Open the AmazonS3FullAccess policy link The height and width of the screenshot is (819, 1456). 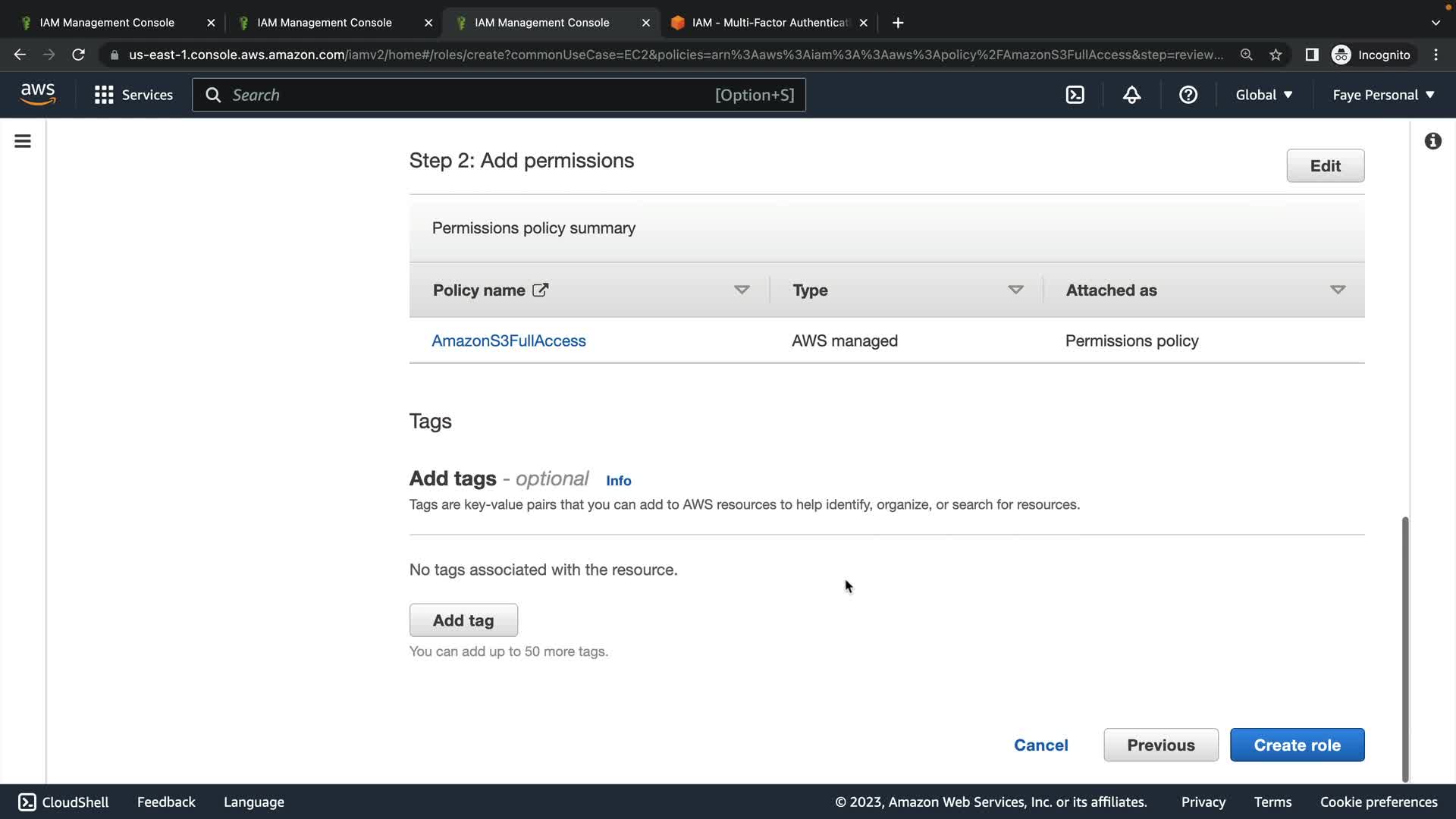click(x=508, y=340)
